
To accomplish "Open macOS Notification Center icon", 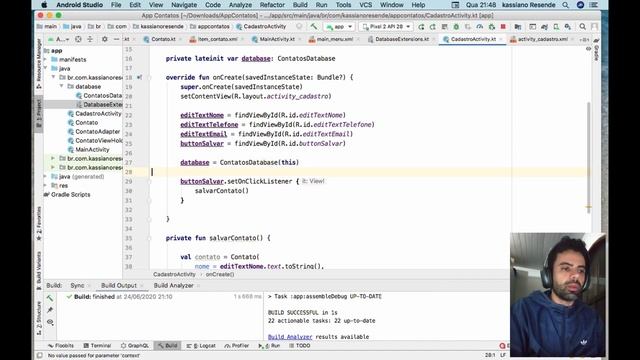I will 593,5.
